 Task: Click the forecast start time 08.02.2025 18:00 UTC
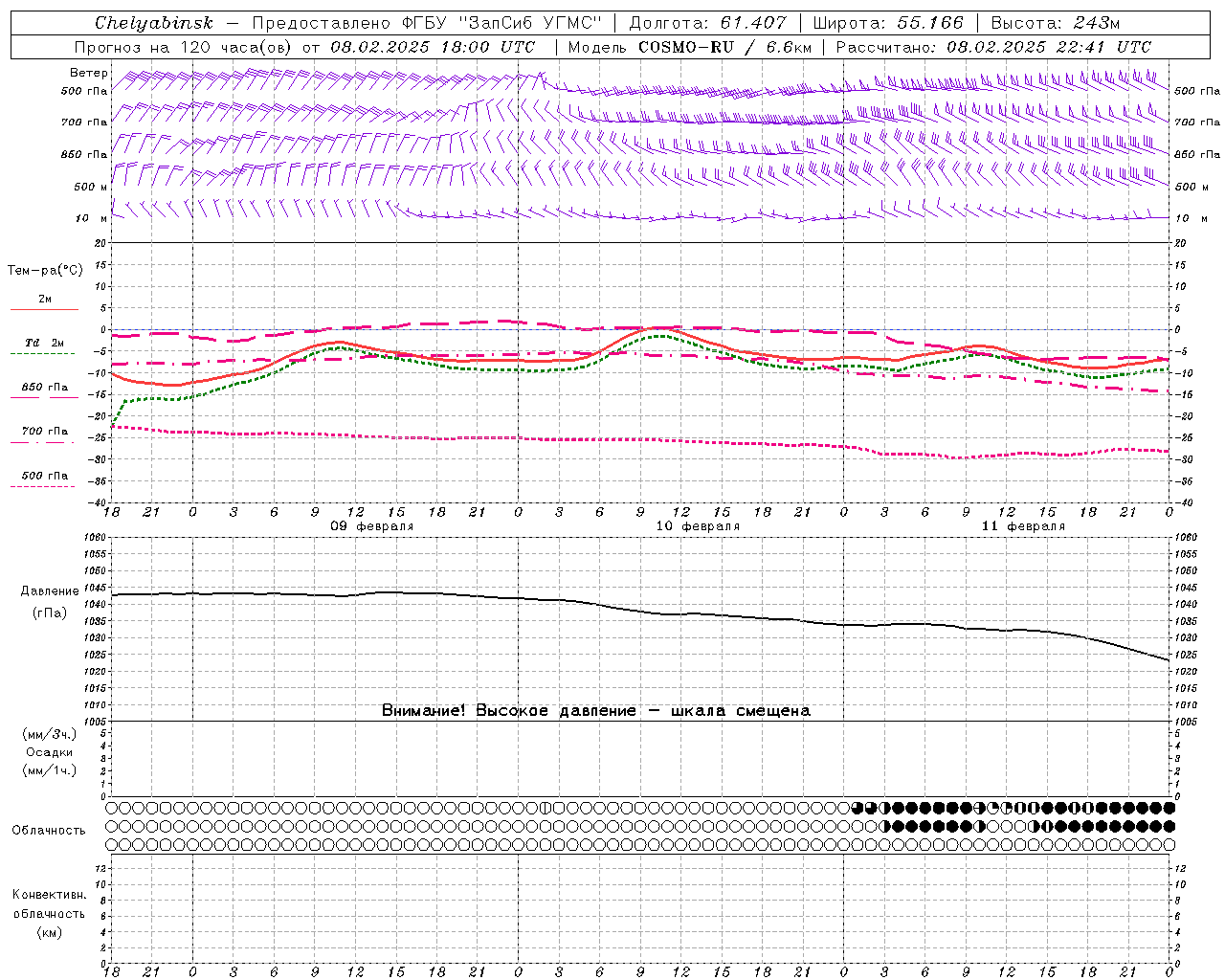point(433,47)
